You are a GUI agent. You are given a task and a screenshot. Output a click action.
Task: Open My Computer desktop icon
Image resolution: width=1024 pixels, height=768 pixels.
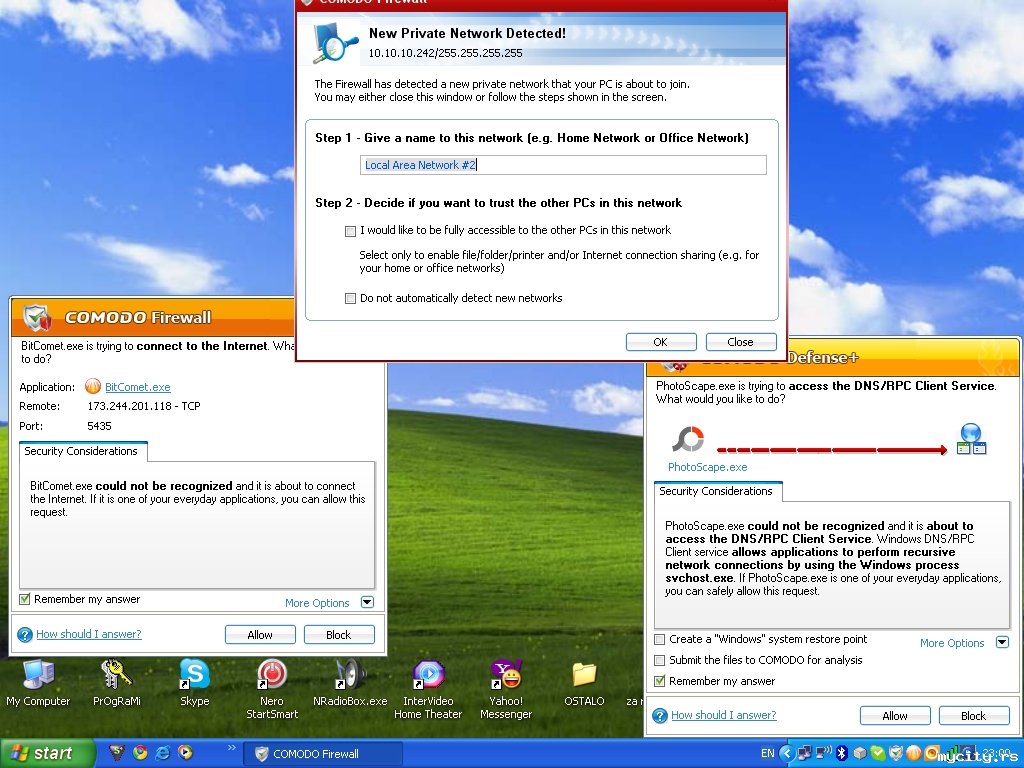coord(38,683)
